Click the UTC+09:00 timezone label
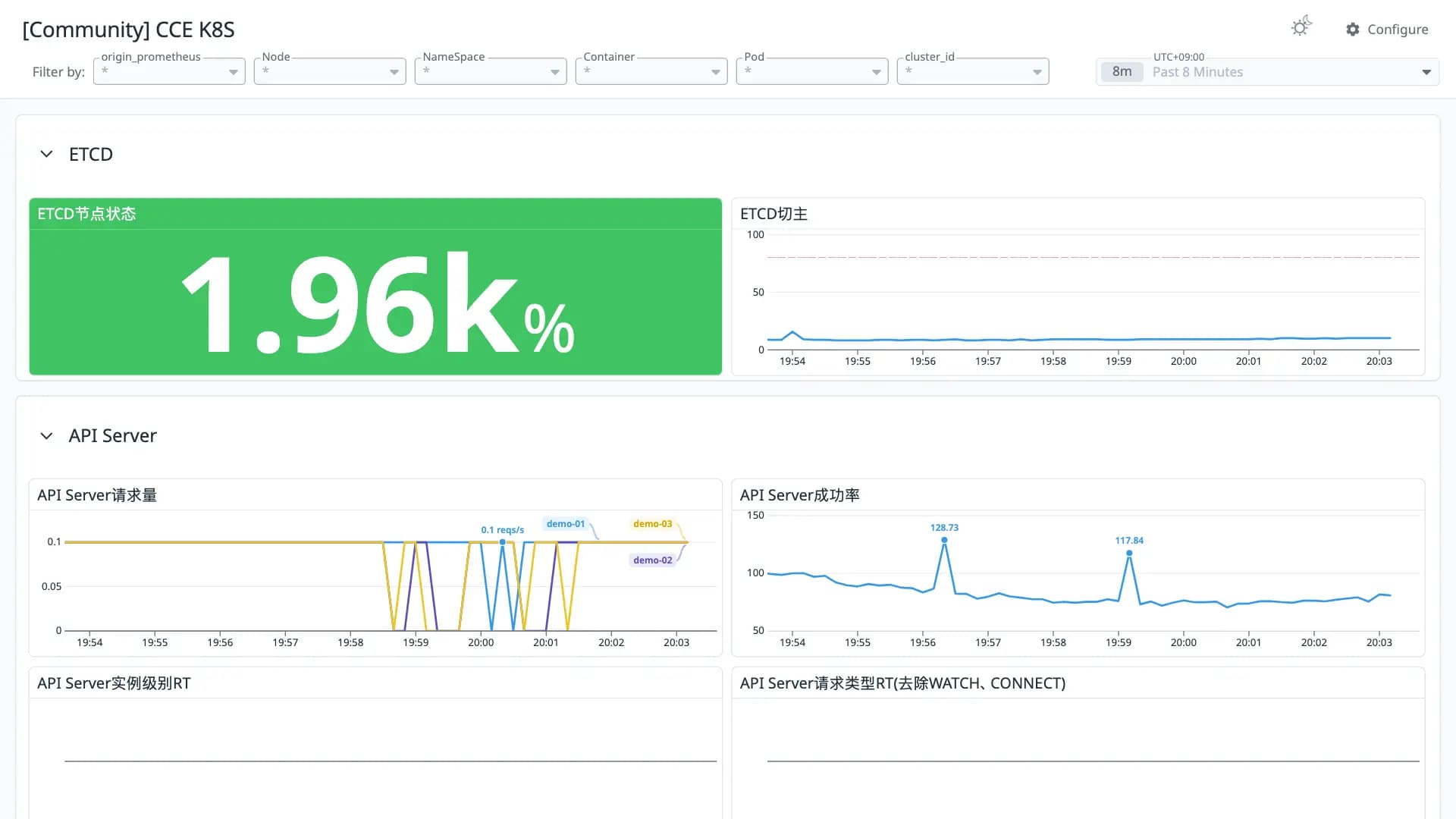Image resolution: width=1456 pixels, height=819 pixels. (1178, 57)
